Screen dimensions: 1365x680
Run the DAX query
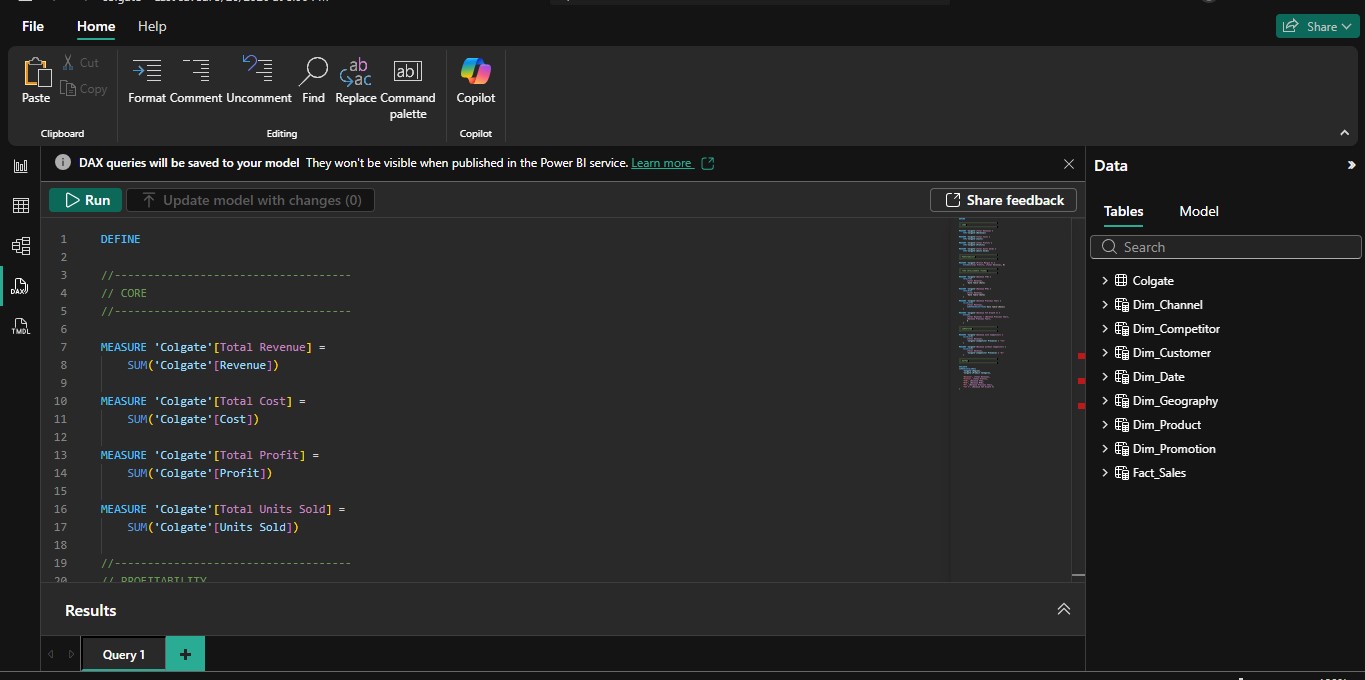point(86,200)
